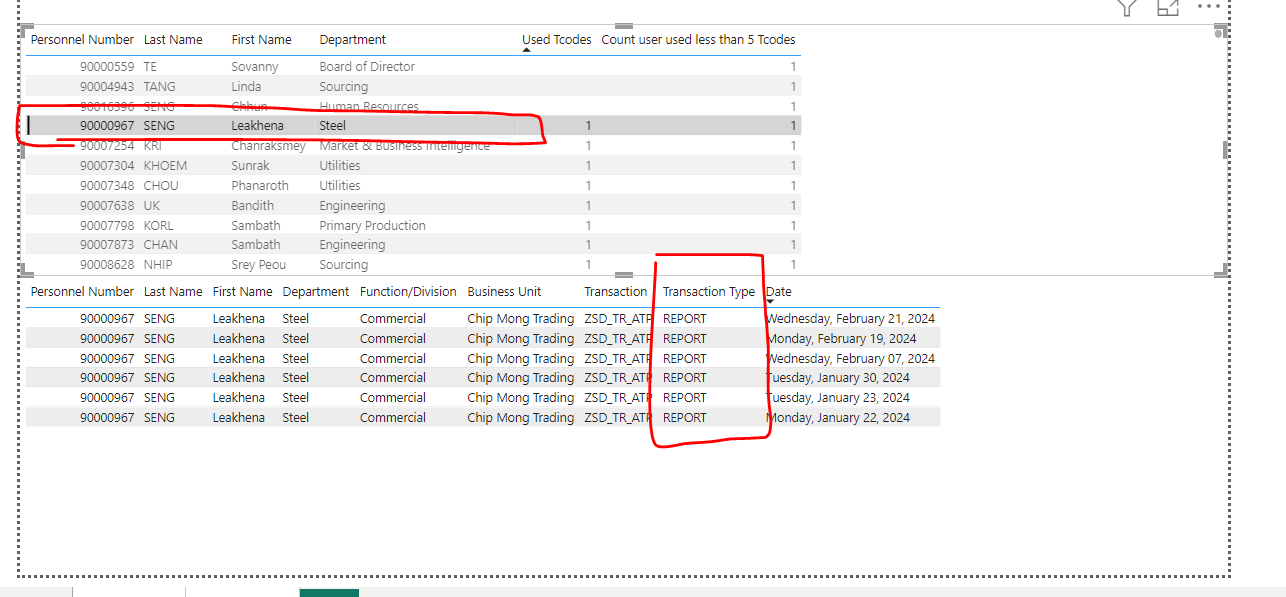Open the visual's filter funnel icon
This screenshot has height=597, width=1286.
click(x=1127, y=7)
